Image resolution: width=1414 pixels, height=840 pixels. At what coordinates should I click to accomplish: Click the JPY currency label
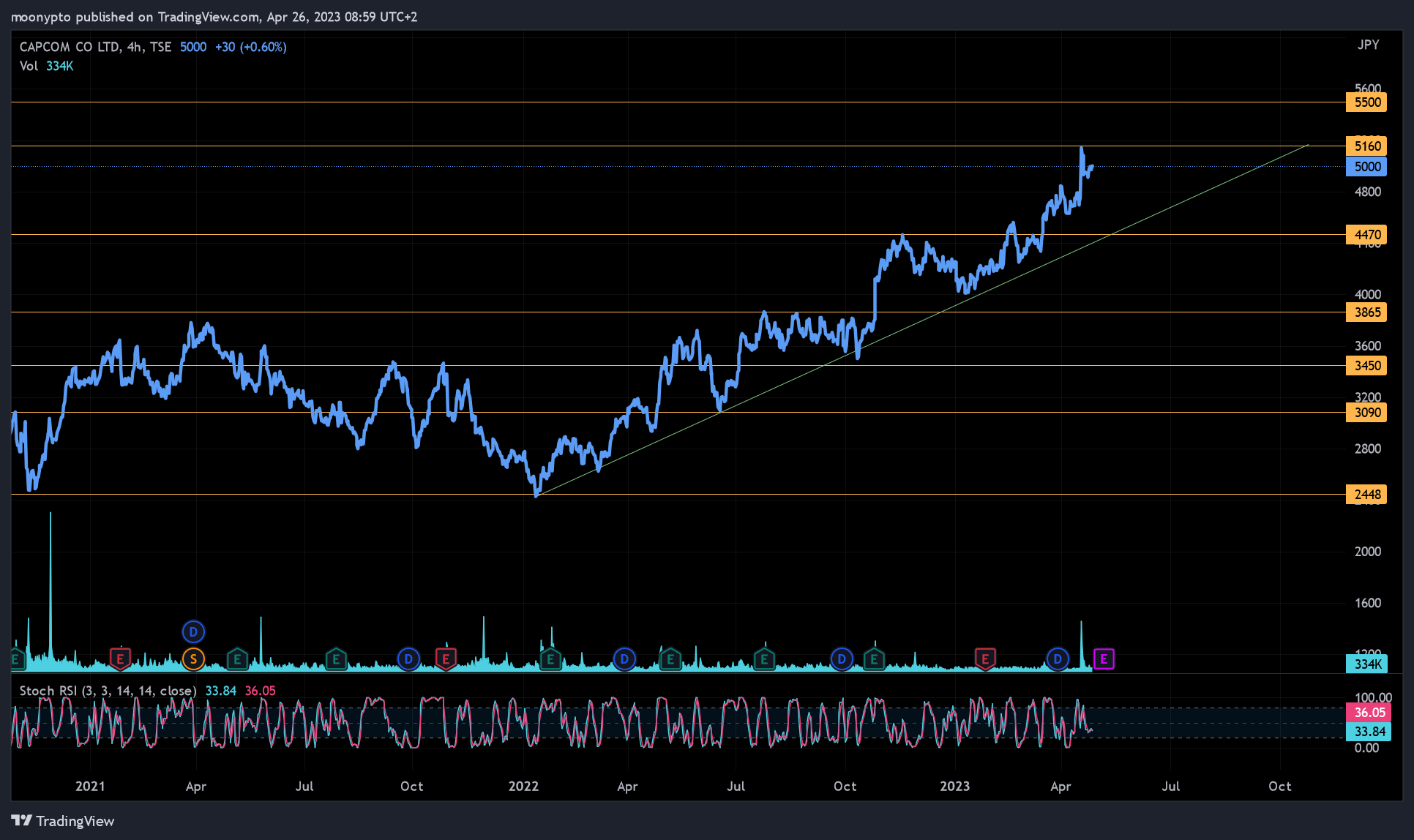pos(1368,45)
